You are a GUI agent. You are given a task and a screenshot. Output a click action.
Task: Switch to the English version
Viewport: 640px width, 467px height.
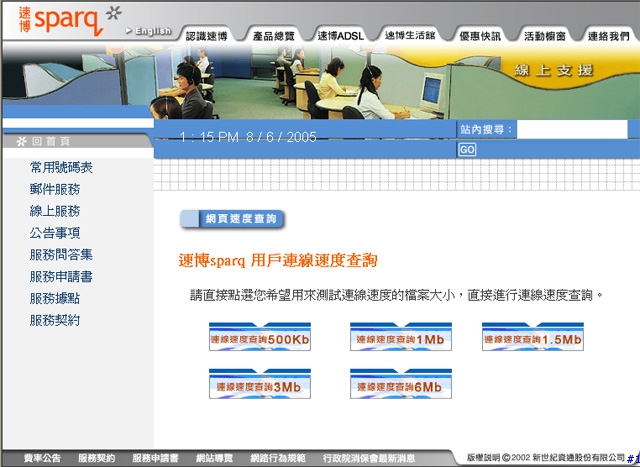coord(149,31)
